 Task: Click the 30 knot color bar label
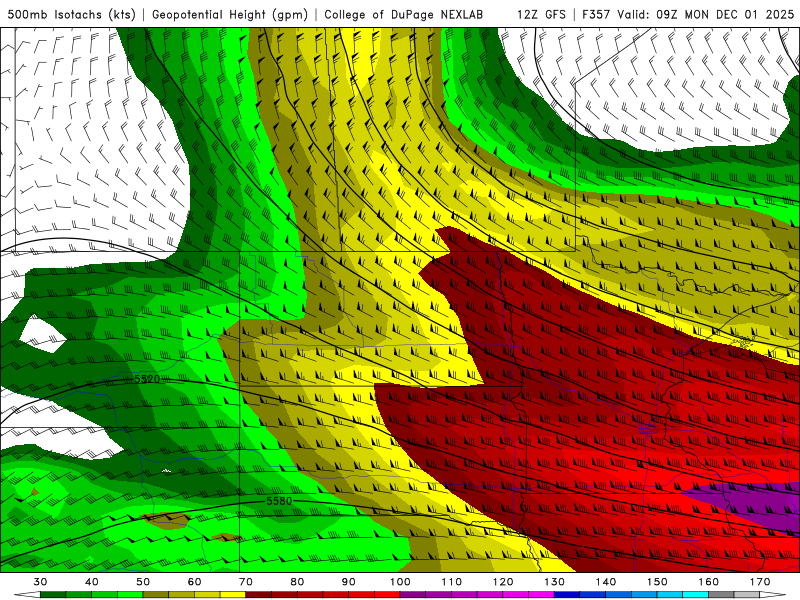click(40, 582)
